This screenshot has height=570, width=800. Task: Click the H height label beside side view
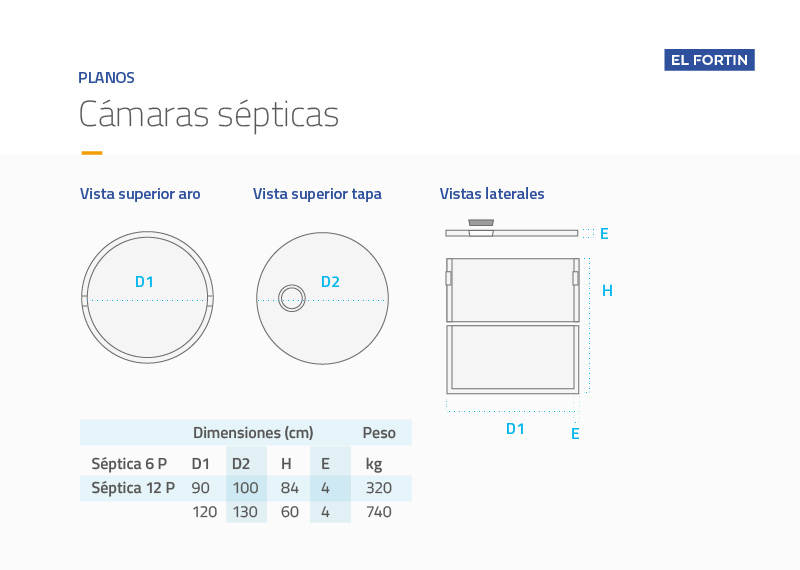607,291
